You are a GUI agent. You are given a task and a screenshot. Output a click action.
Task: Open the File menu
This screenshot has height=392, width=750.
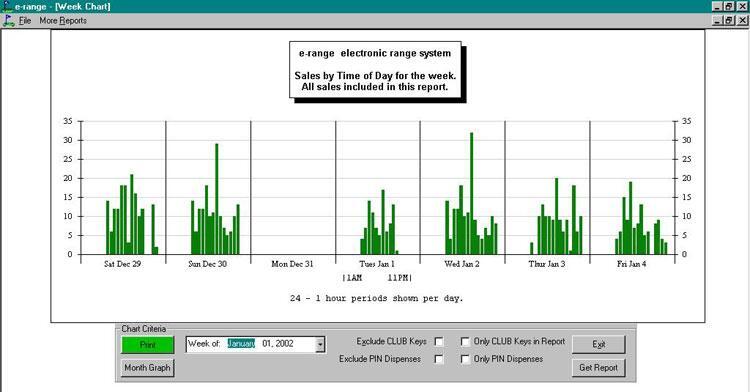[25, 21]
